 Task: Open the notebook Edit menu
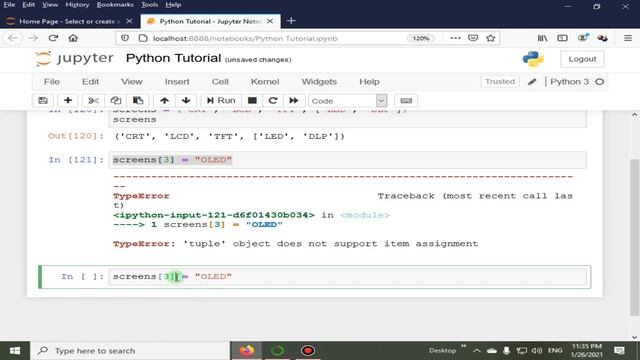pyautogui.click(x=90, y=82)
